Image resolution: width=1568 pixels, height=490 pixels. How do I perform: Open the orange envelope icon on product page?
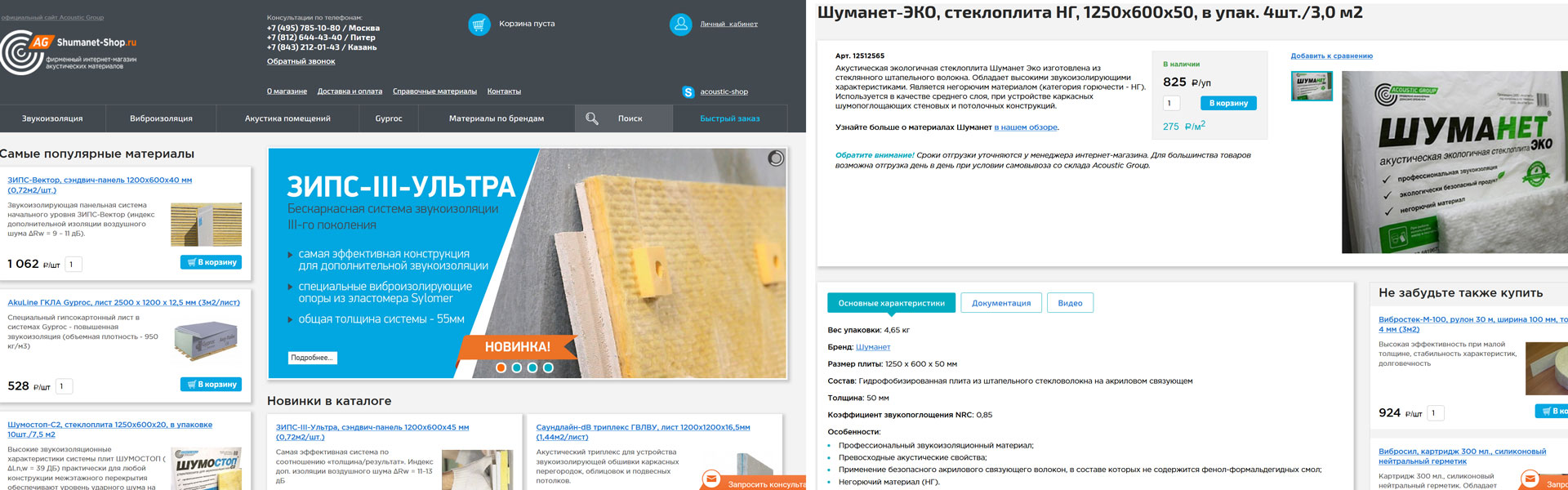pos(1530,479)
